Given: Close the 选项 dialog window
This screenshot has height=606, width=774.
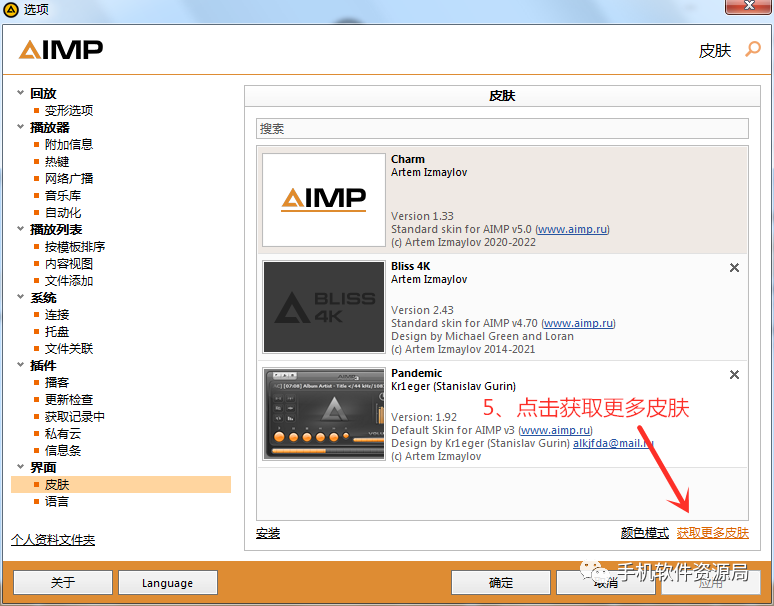Looking at the screenshot, I should tap(749, 6).
